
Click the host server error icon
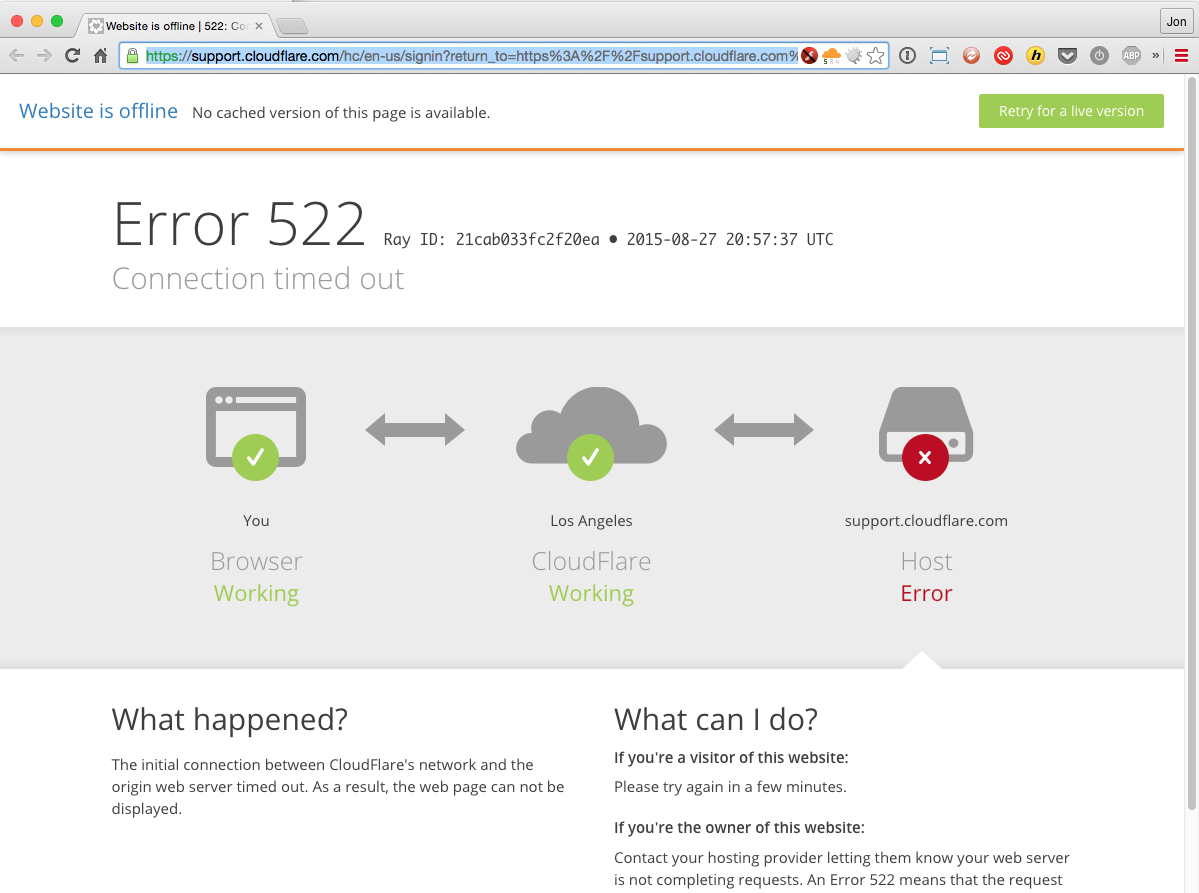(925, 434)
